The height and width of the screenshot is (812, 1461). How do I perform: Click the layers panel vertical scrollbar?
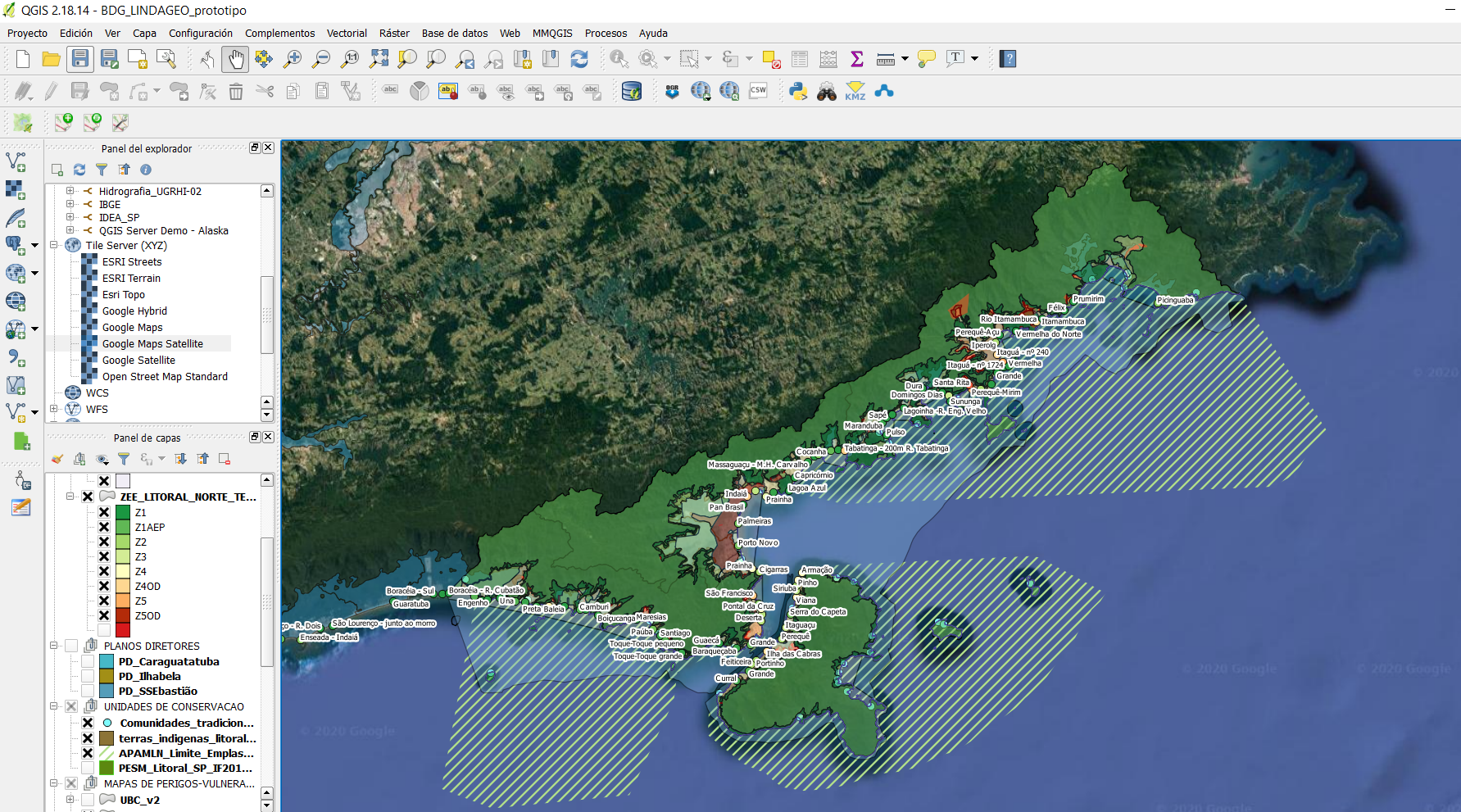pyautogui.click(x=266, y=601)
